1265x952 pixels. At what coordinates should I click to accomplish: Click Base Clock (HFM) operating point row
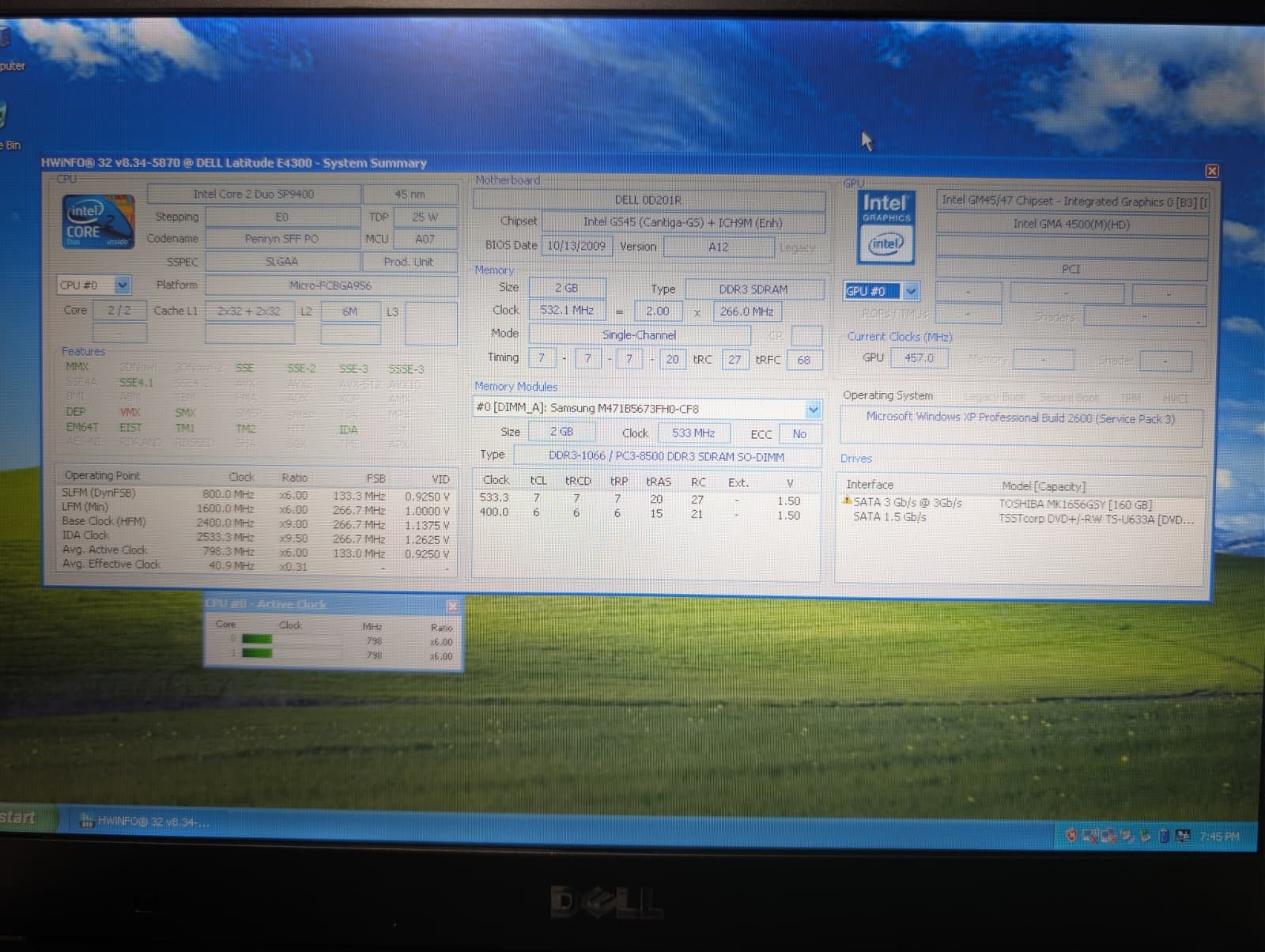[x=256, y=523]
